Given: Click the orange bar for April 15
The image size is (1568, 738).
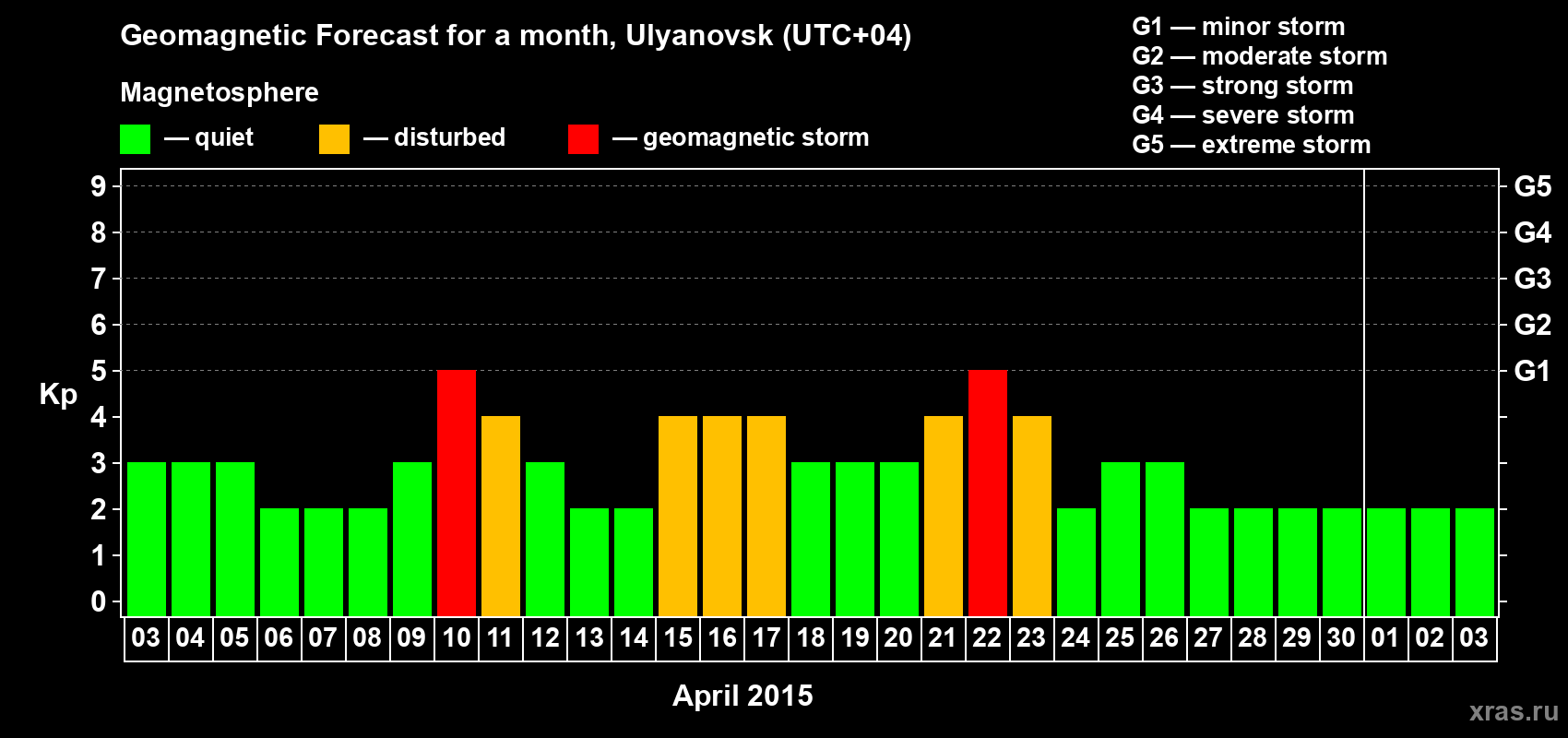Looking at the screenshot, I should tap(678, 516).
